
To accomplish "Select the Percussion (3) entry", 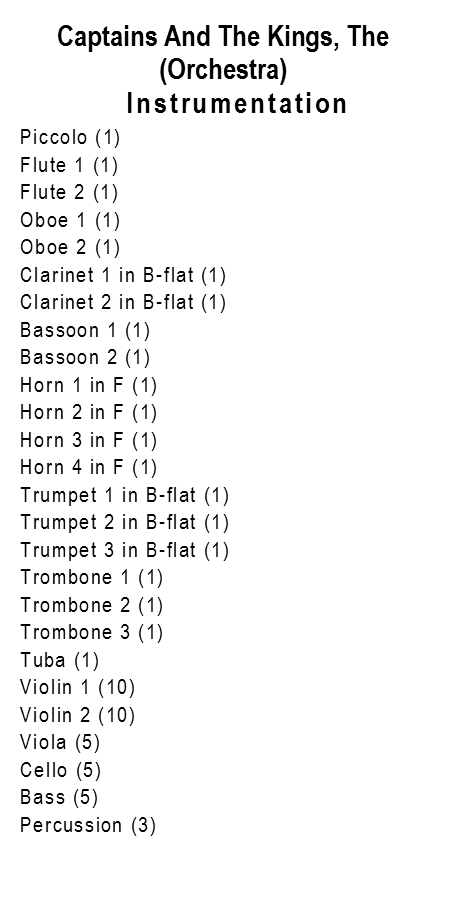I will coord(88,825).
